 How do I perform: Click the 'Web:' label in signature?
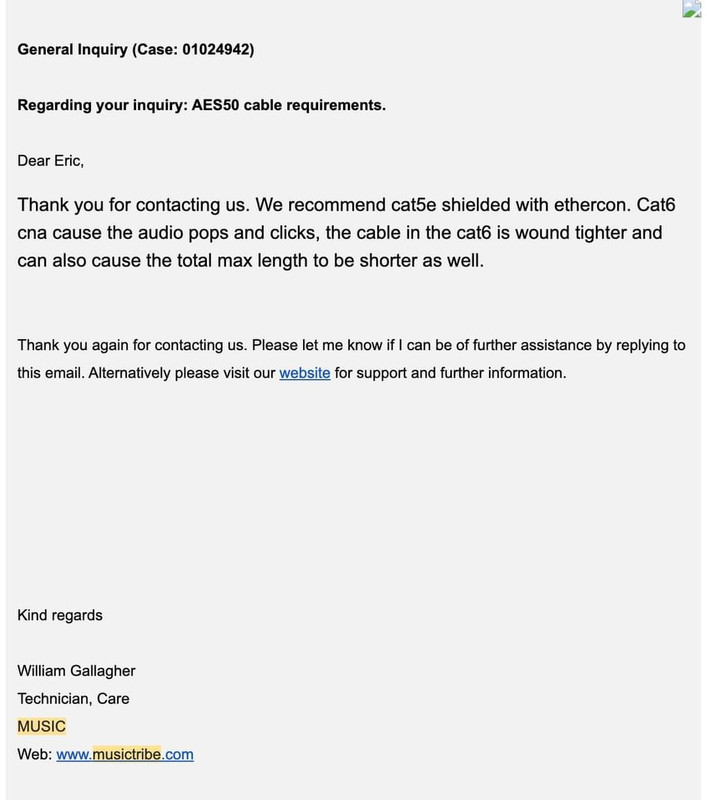[35, 754]
